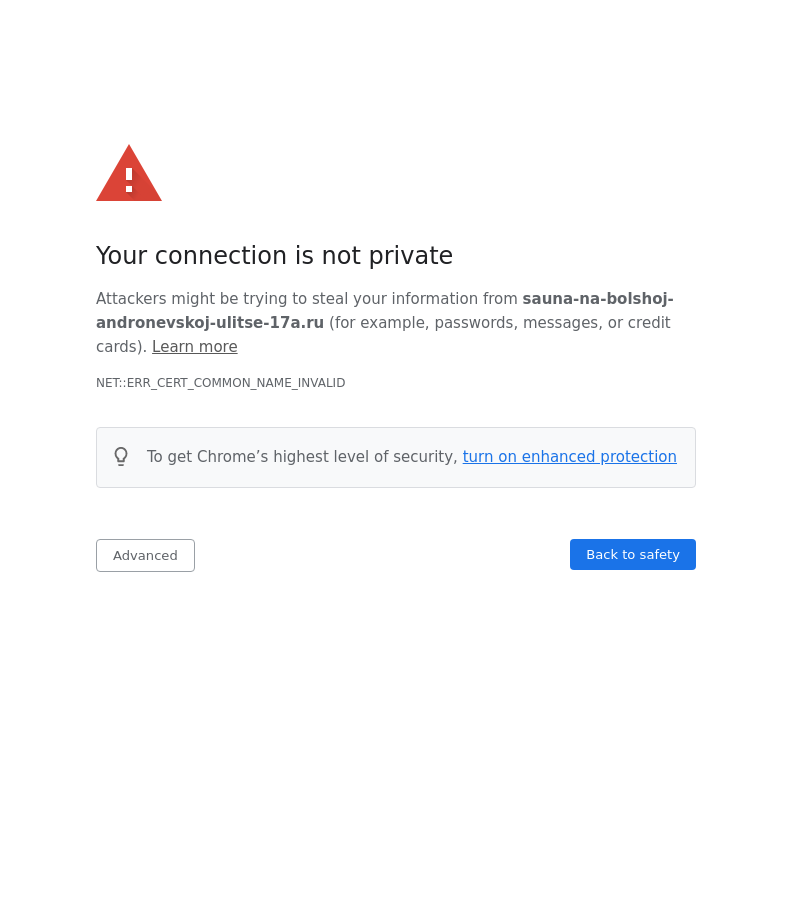The width and height of the screenshot is (792, 919).
Task: Expand details with the Advanced button
Action: pos(145,555)
